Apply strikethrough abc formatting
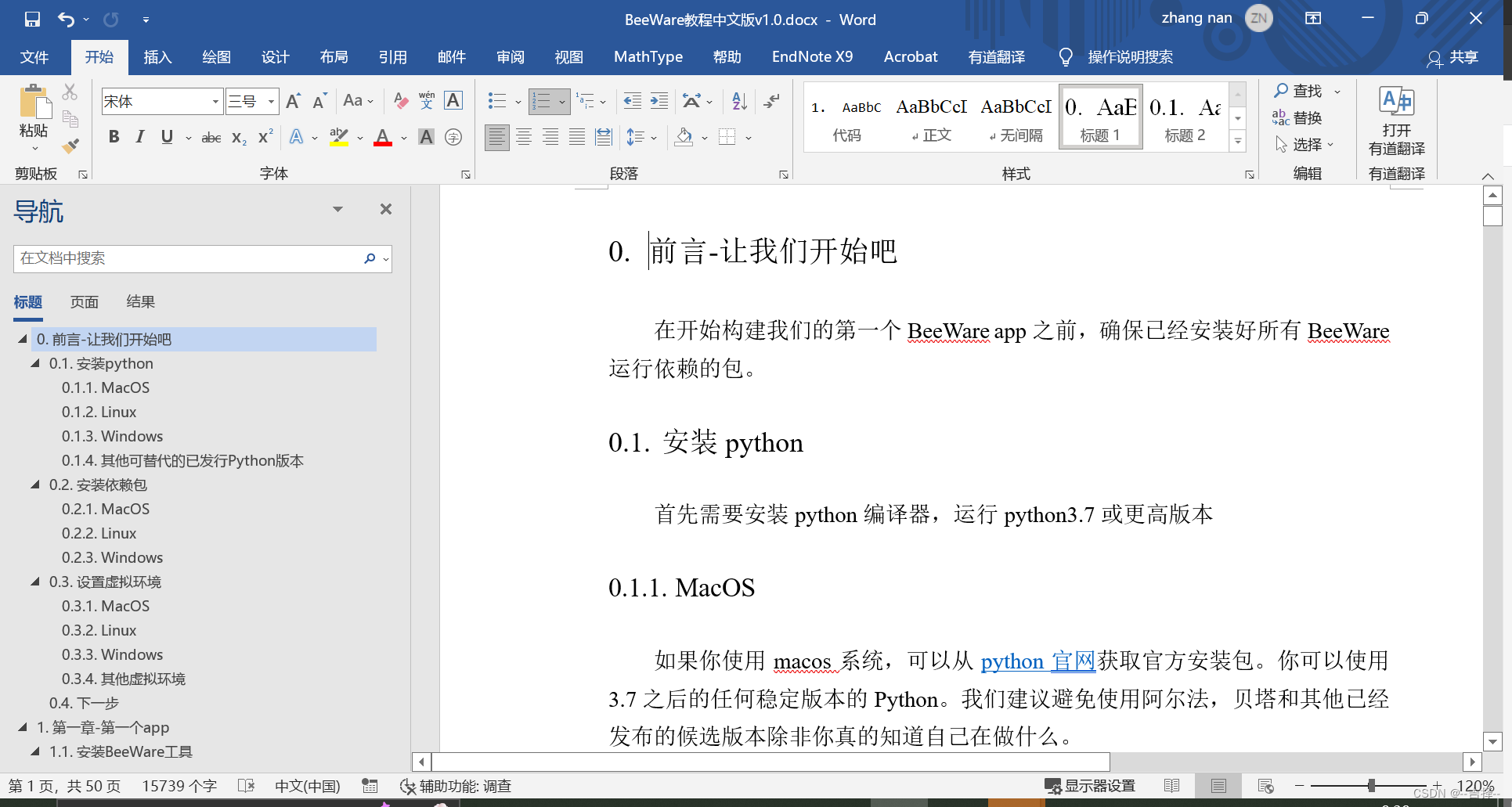 [211, 138]
